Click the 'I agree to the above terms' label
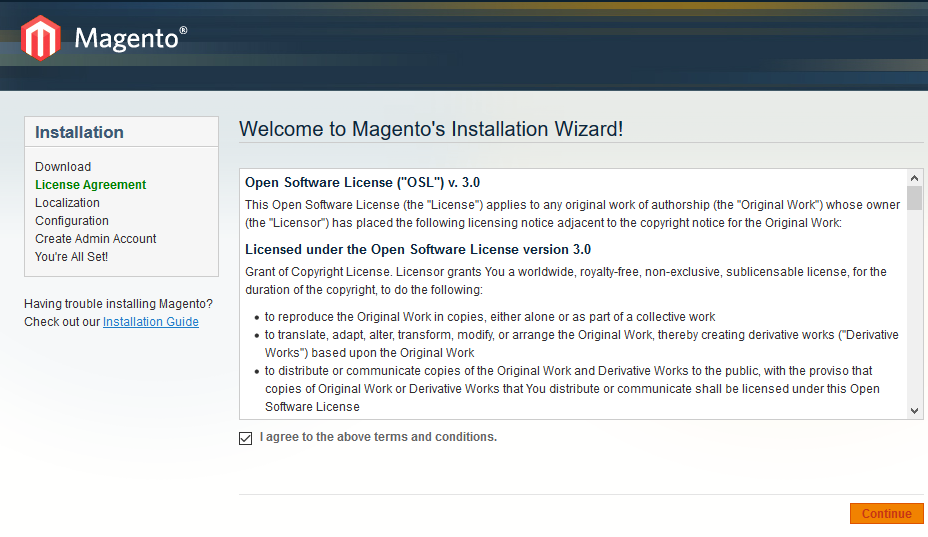Viewport: 928px width, 537px height. (378, 437)
